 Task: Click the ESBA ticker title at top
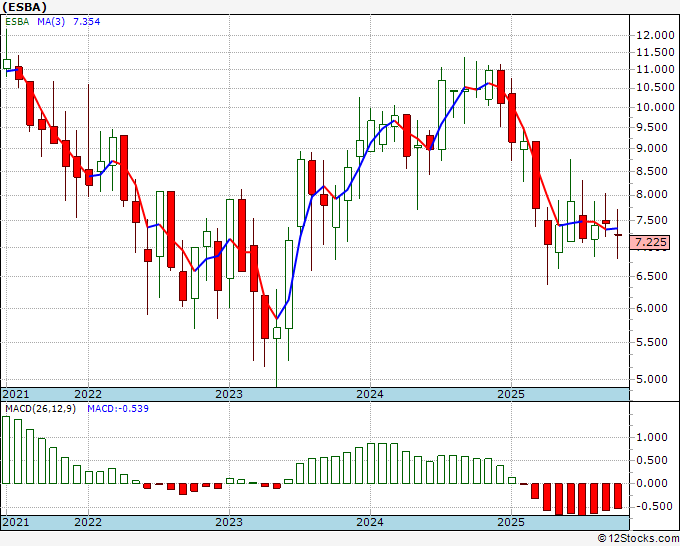click(25, 7)
